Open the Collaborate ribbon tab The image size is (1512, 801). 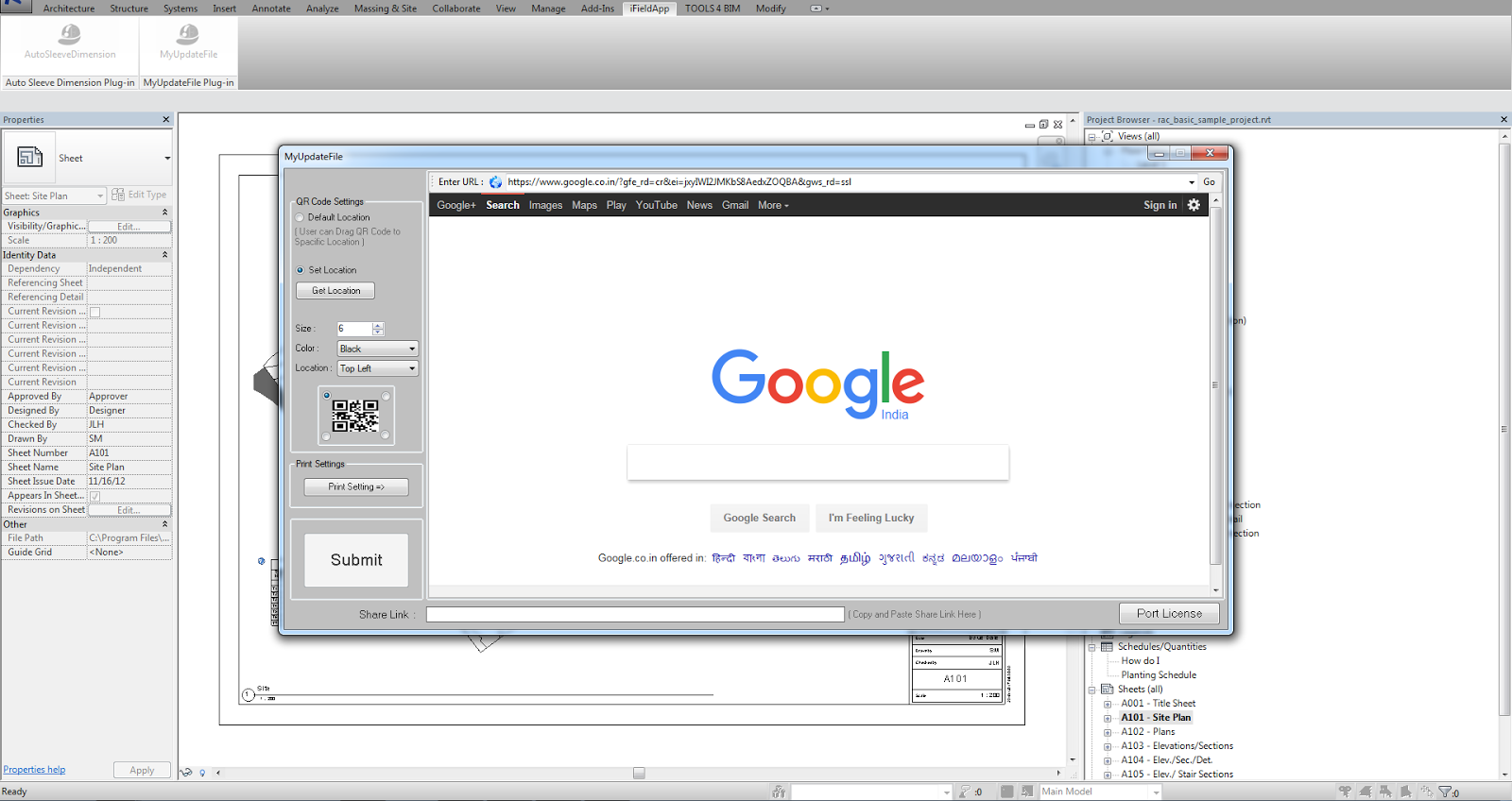(456, 9)
